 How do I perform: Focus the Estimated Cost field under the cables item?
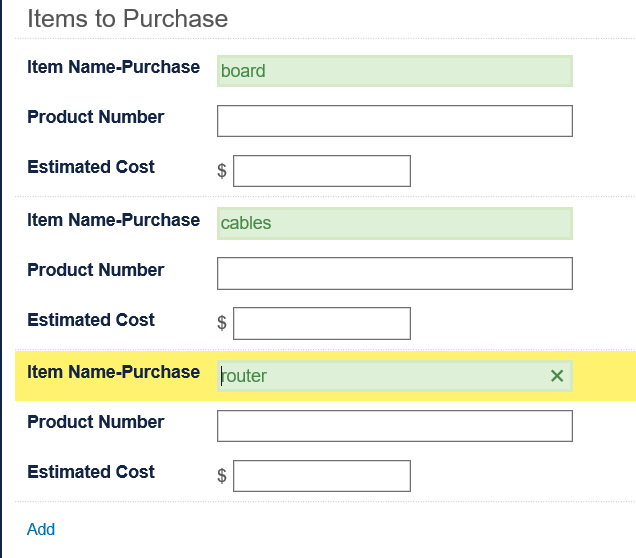321,323
